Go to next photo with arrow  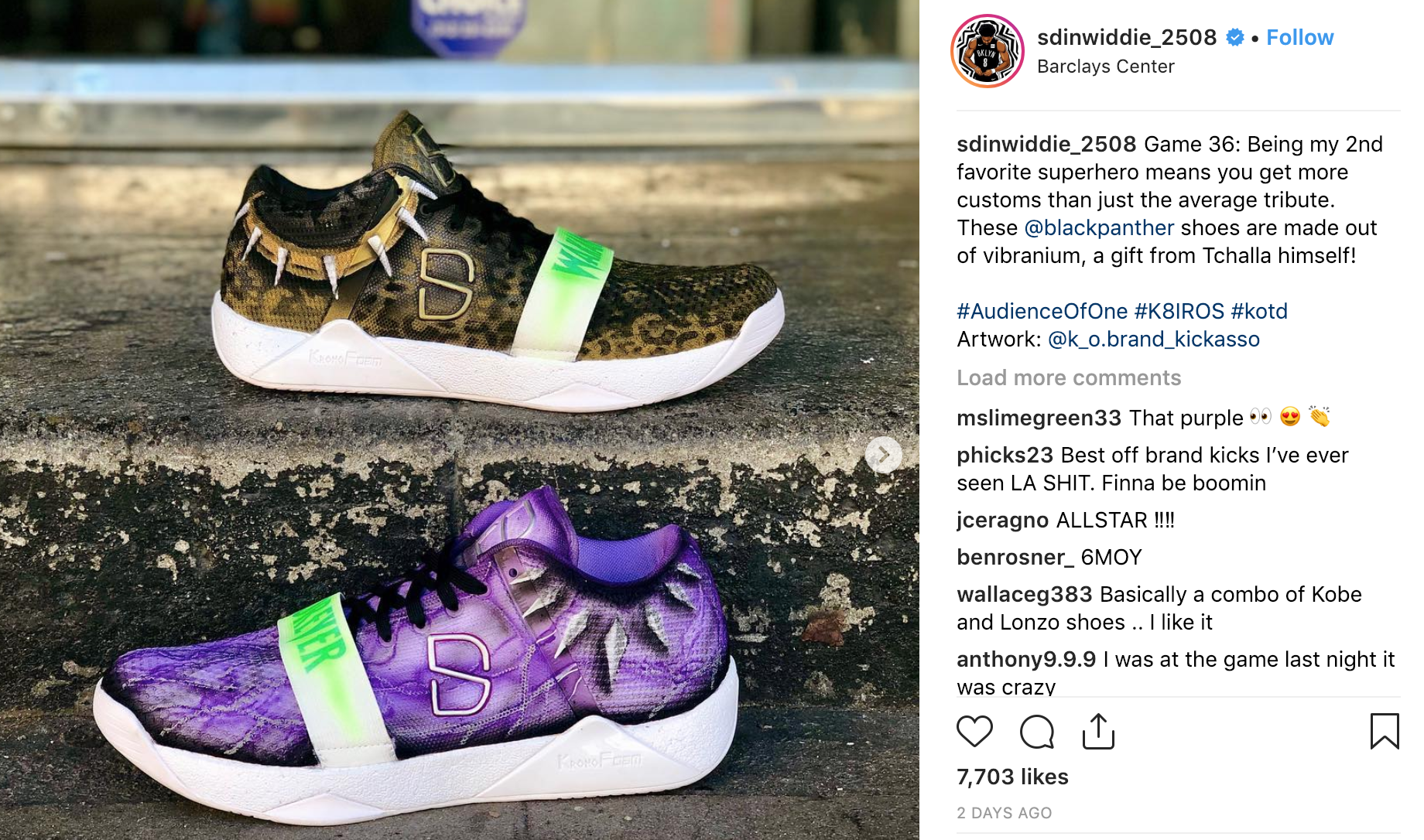(x=883, y=455)
